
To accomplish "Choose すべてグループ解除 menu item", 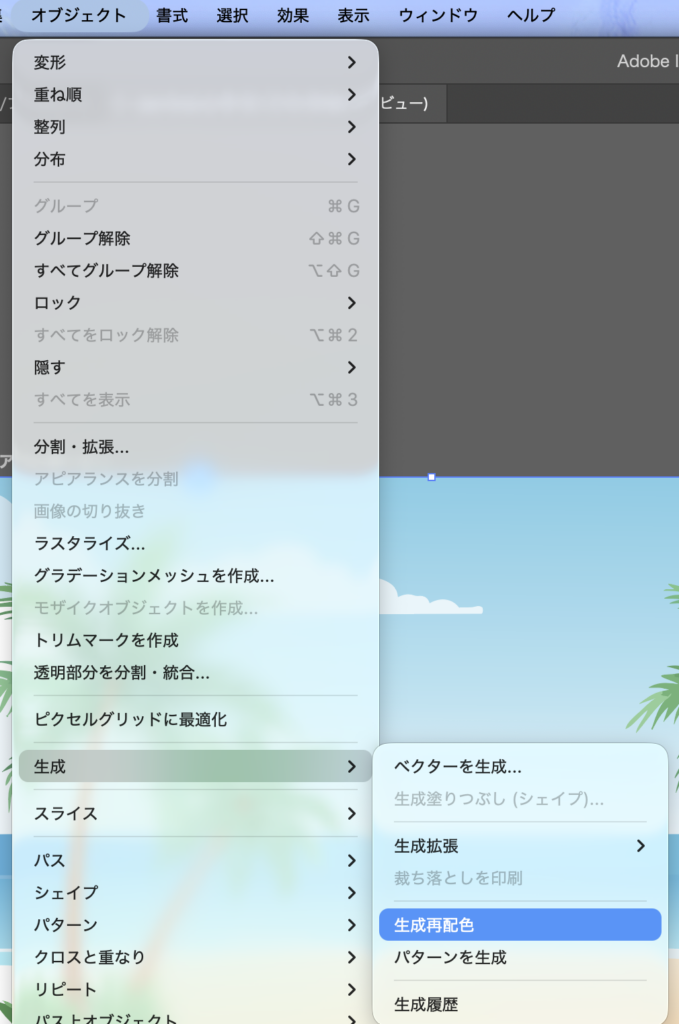I will click(x=195, y=270).
